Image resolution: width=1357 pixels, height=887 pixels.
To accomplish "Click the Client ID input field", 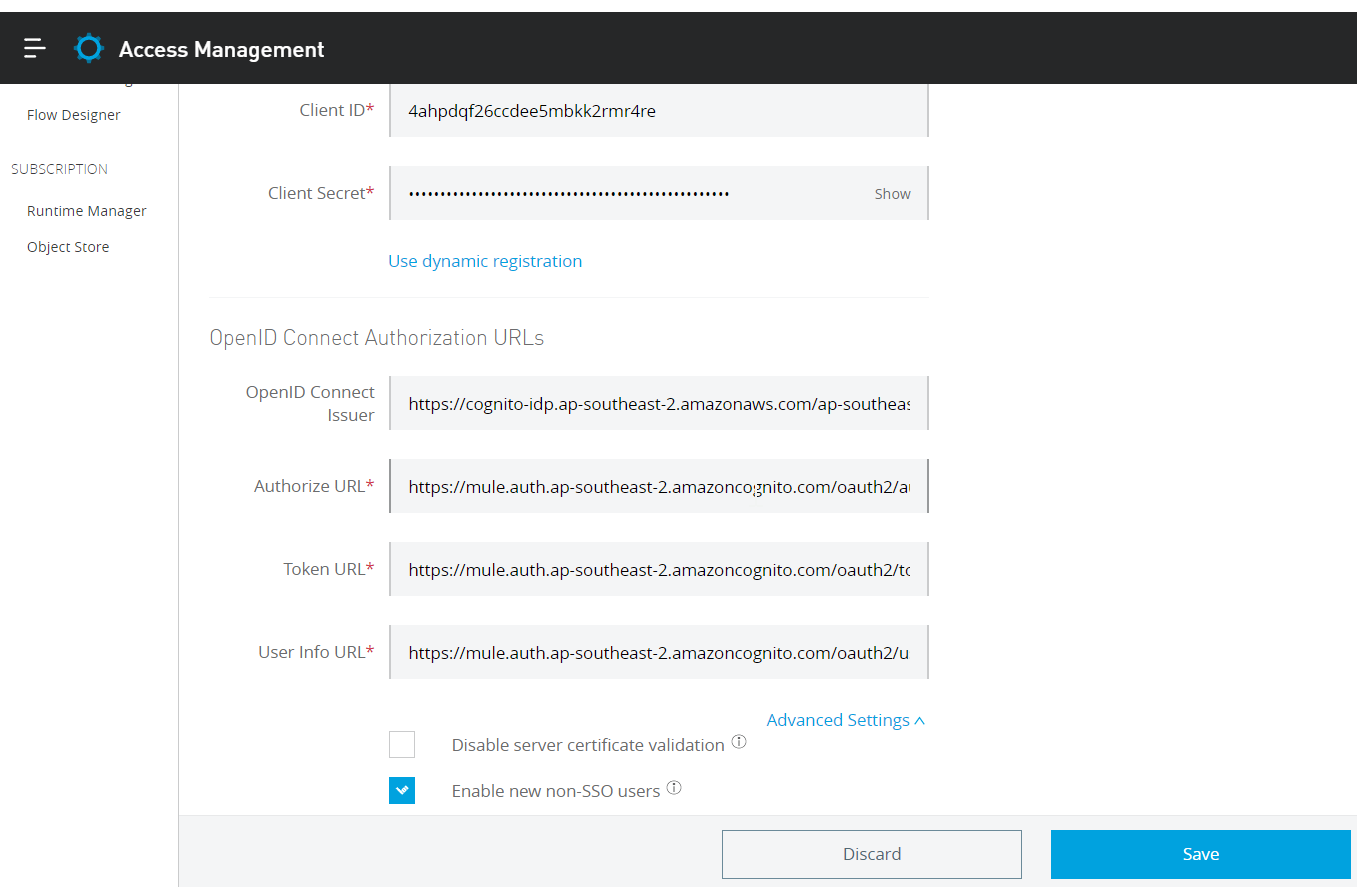I will pos(658,111).
